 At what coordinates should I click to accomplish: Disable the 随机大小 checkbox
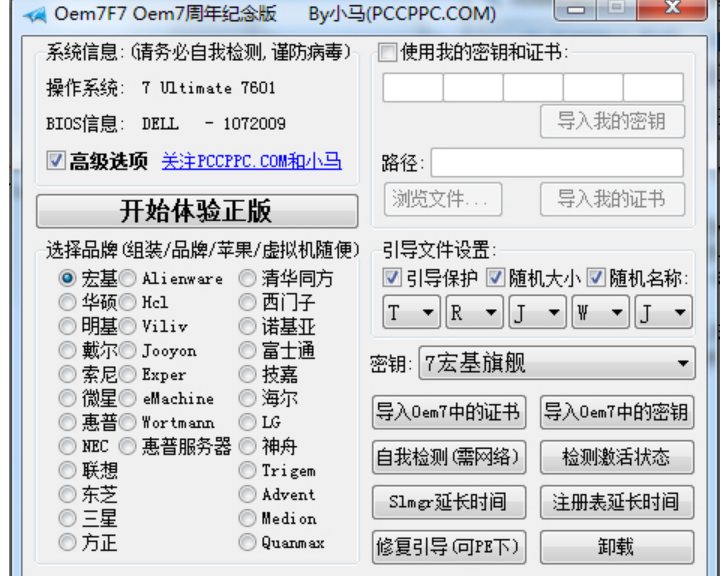495,278
